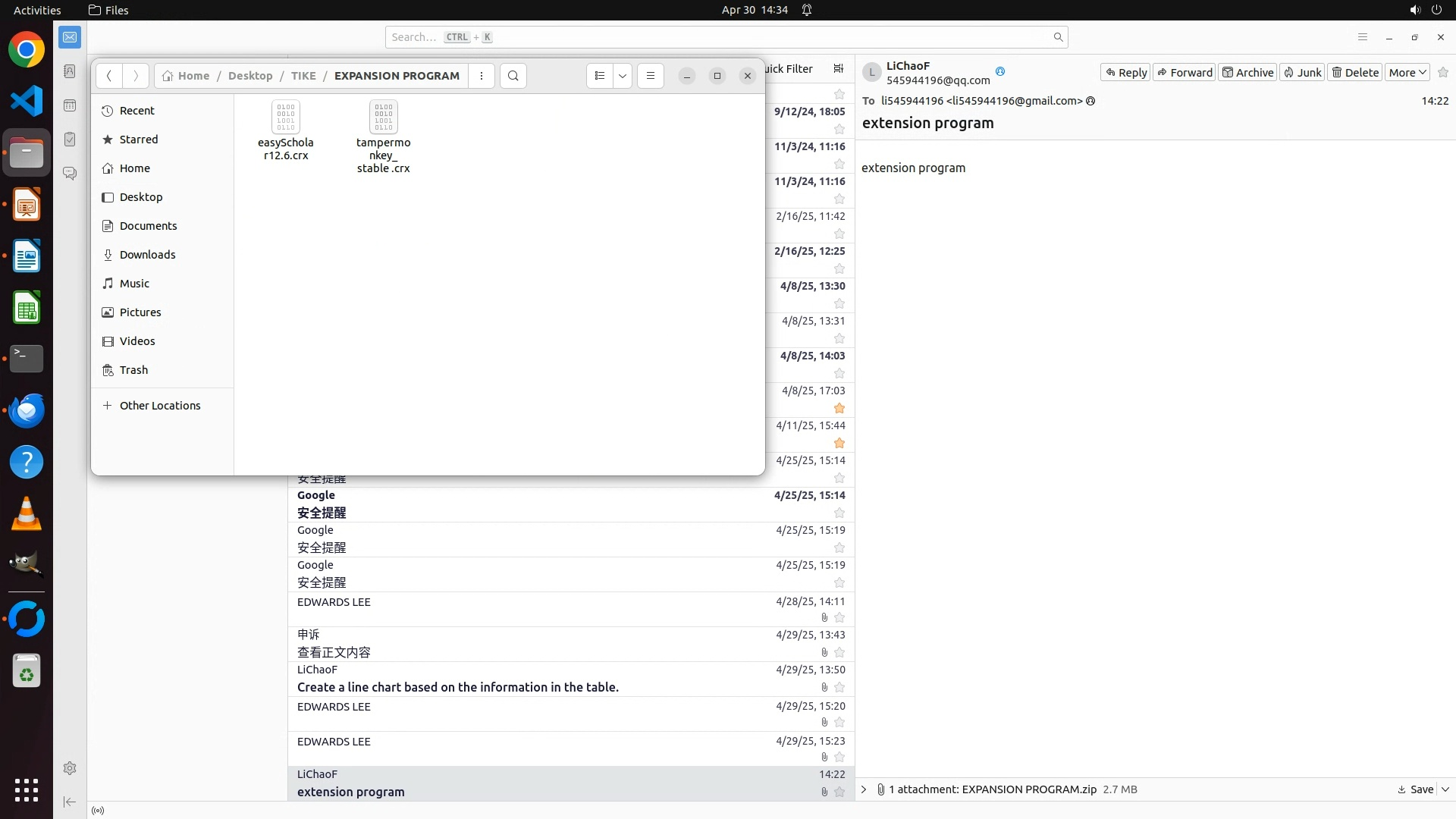Toggle star in the message header toolbar
Image resolution: width=1456 pixels, height=819 pixels.
pyautogui.click(x=1442, y=72)
